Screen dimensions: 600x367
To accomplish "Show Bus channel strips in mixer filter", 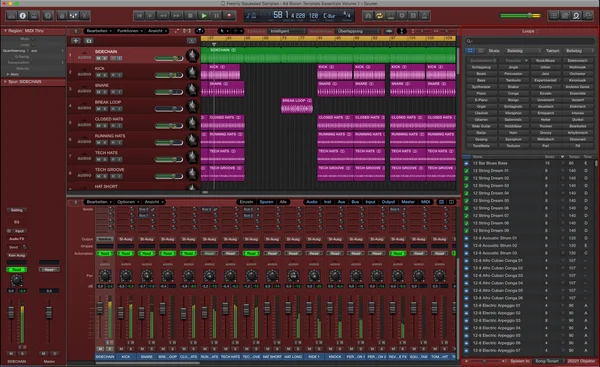I will coord(355,202).
